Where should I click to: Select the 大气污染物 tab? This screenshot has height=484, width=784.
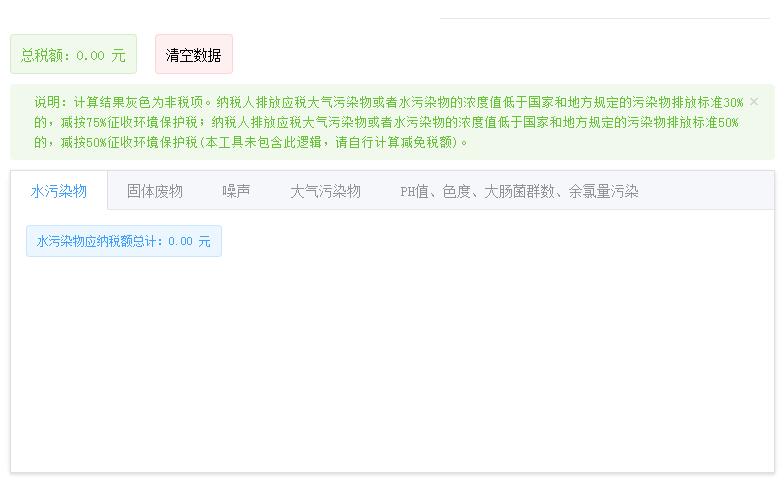pyautogui.click(x=325, y=191)
